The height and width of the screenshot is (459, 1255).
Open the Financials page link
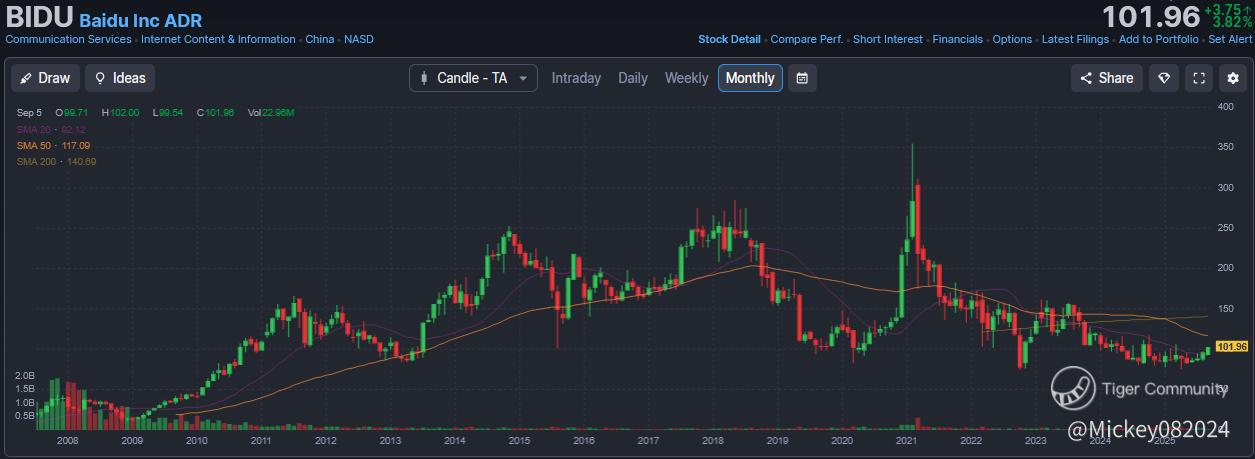957,40
